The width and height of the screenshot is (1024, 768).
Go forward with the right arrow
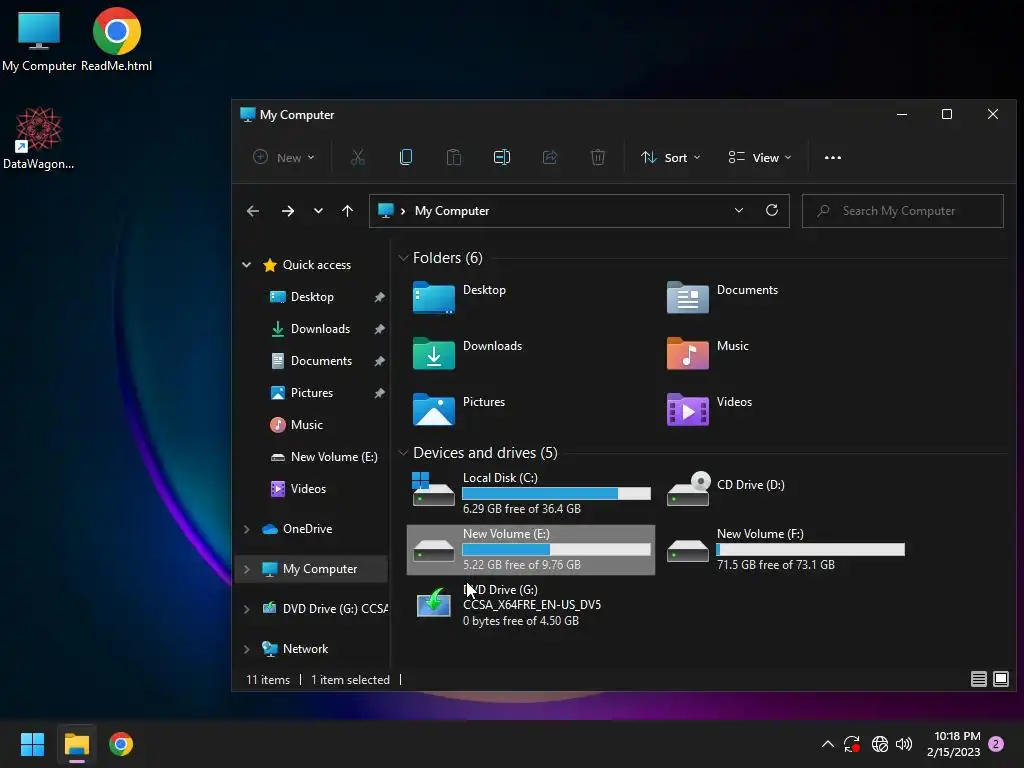tap(287, 211)
